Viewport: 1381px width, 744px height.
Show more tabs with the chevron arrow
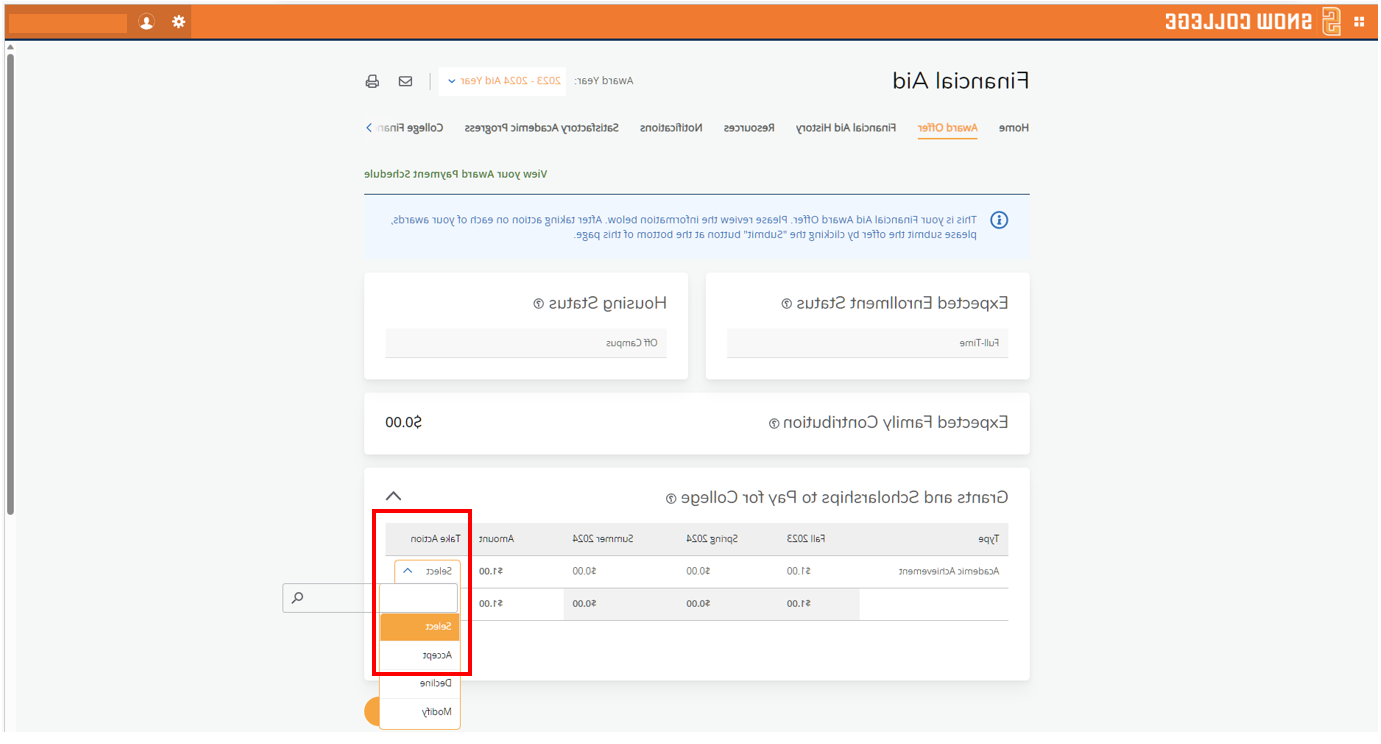pyautogui.click(x=369, y=128)
